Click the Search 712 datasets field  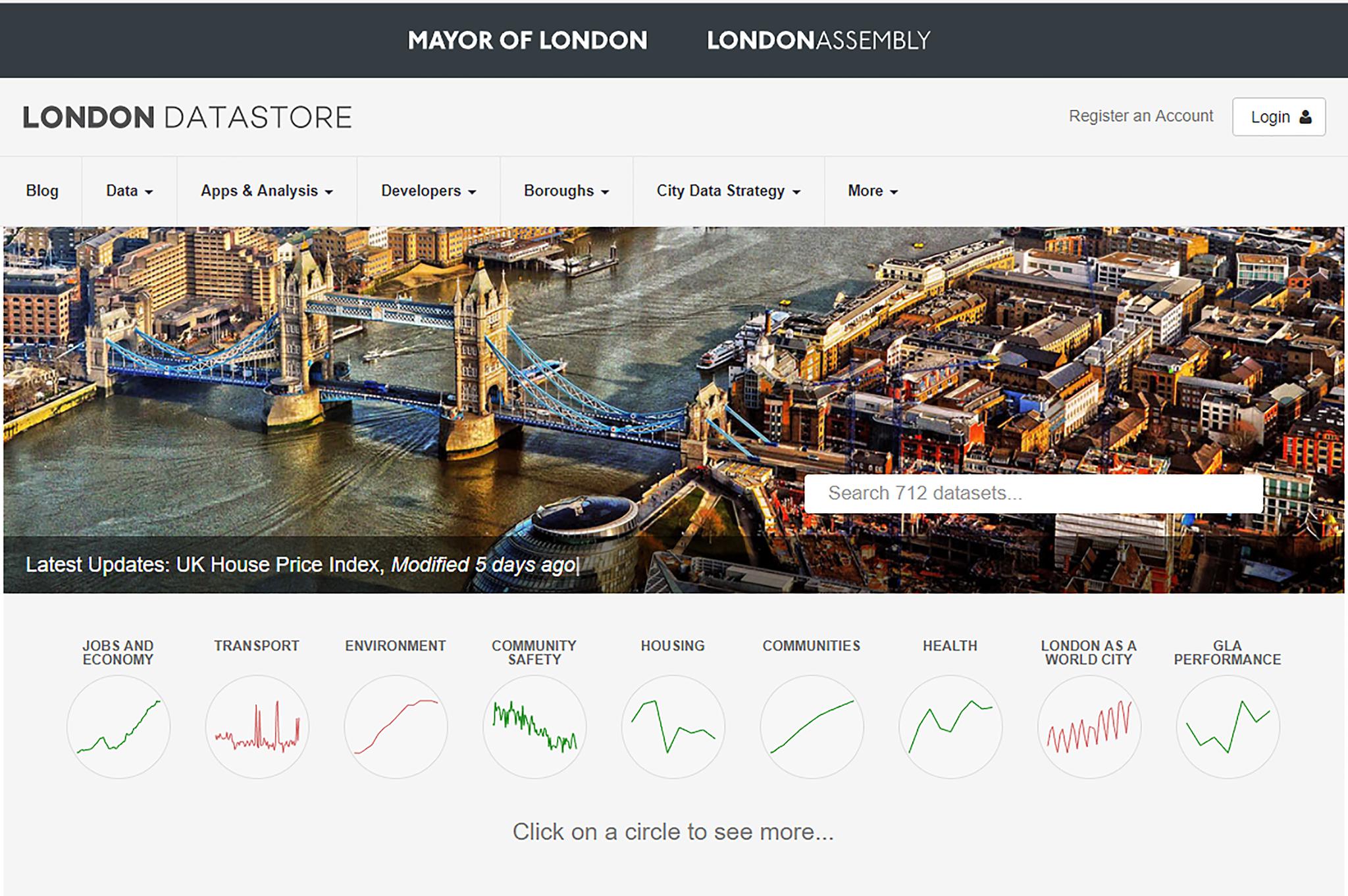[1033, 493]
